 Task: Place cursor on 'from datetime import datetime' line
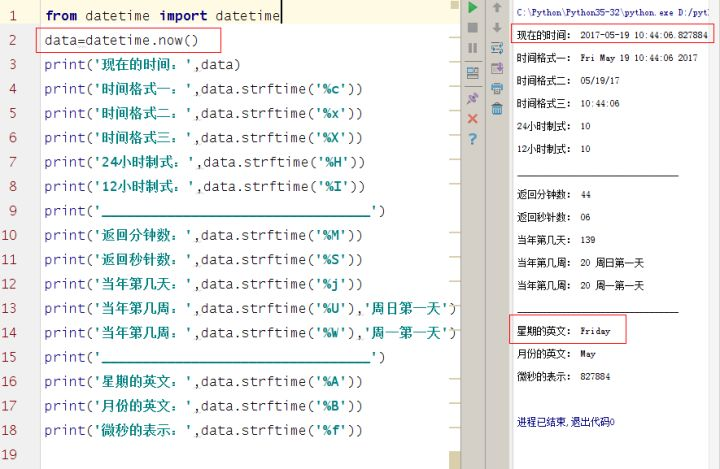click(x=163, y=16)
